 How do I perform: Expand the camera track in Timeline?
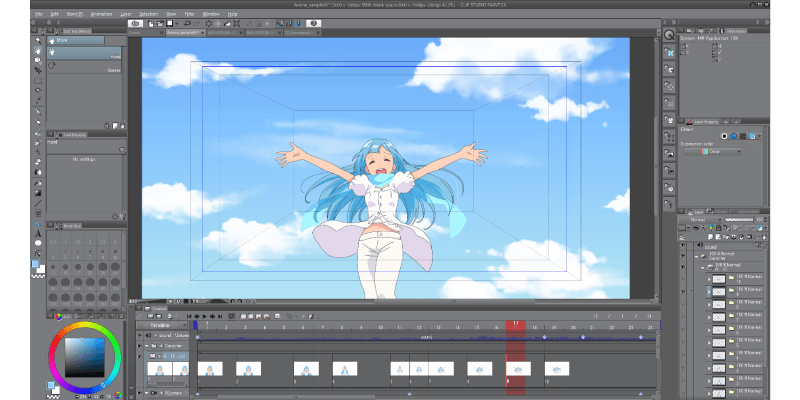click(x=147, y=393)
